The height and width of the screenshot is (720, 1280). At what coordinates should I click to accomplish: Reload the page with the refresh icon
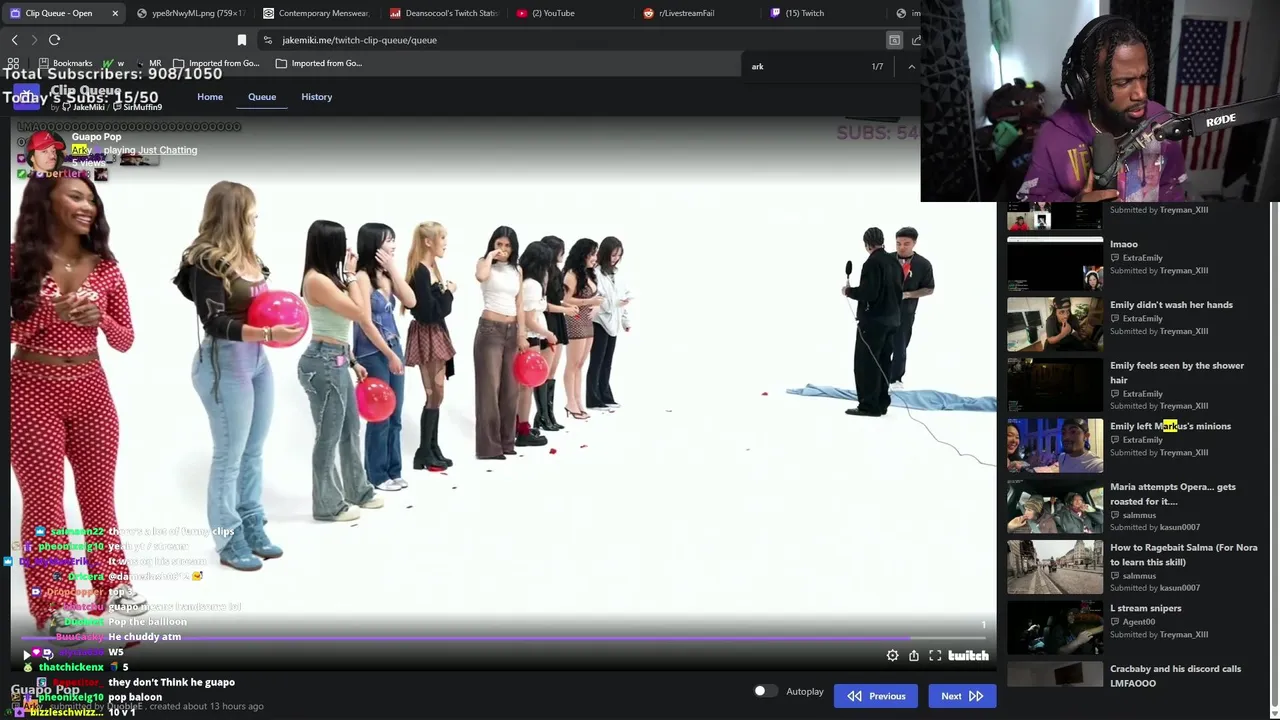[54, 40]
